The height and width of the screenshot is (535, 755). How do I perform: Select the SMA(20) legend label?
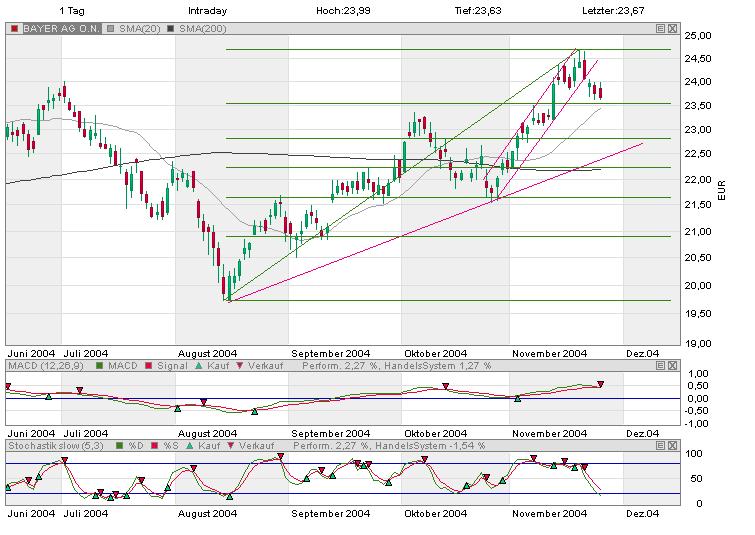point(140,29)
